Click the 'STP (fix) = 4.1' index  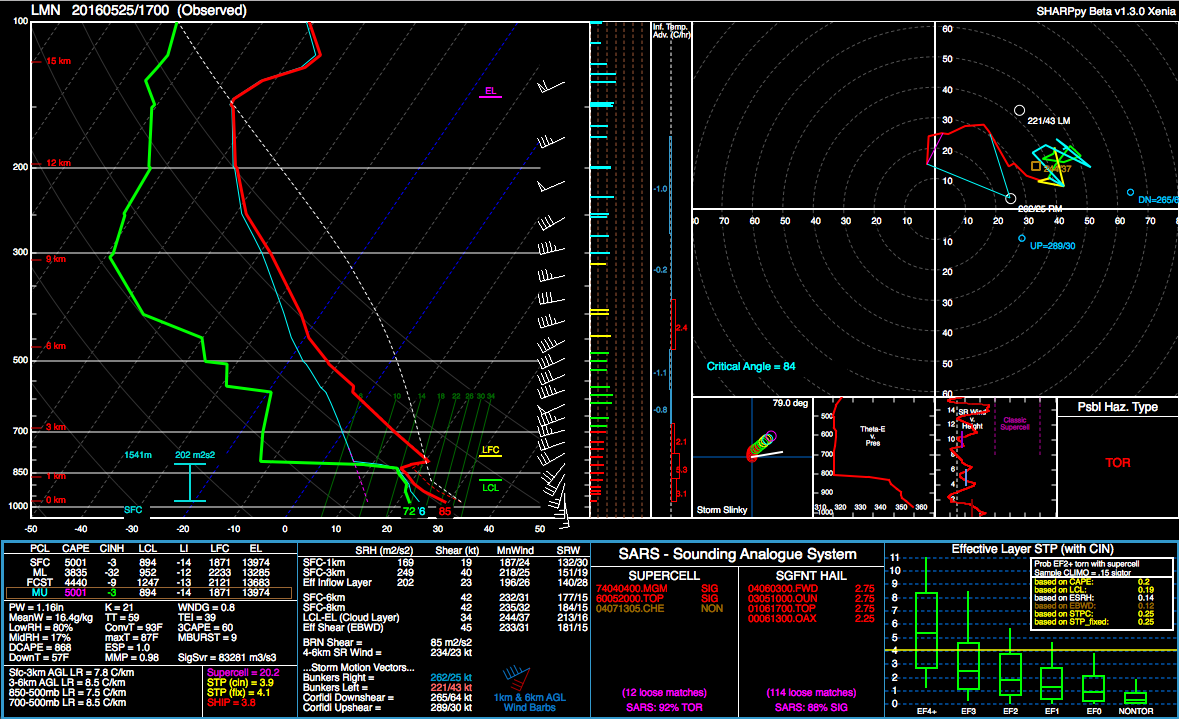[x=238, y=693]
